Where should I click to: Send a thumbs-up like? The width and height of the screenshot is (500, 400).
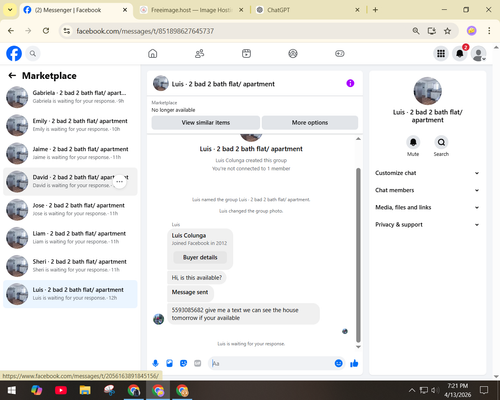[354, 363]
